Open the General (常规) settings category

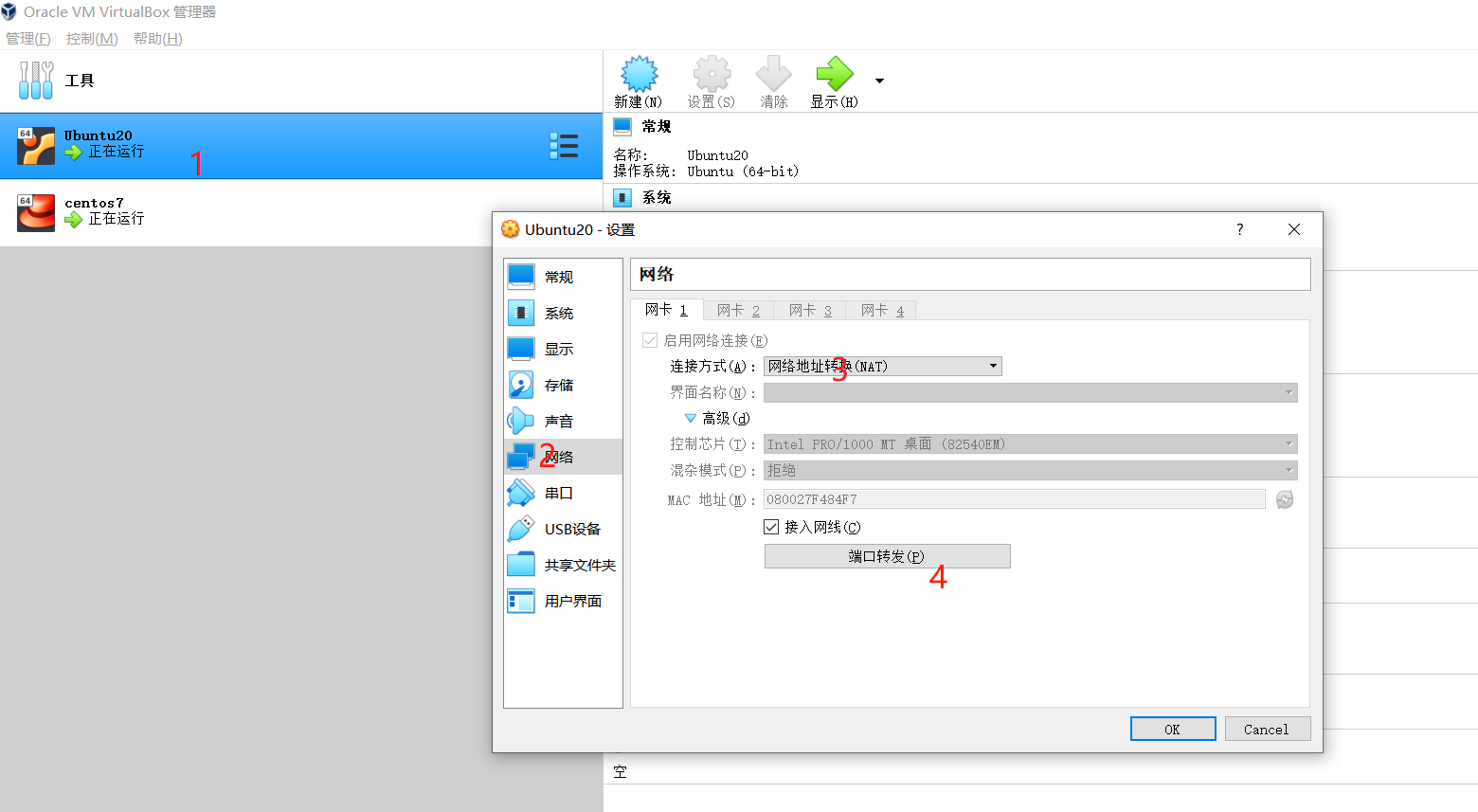point(563,277)
